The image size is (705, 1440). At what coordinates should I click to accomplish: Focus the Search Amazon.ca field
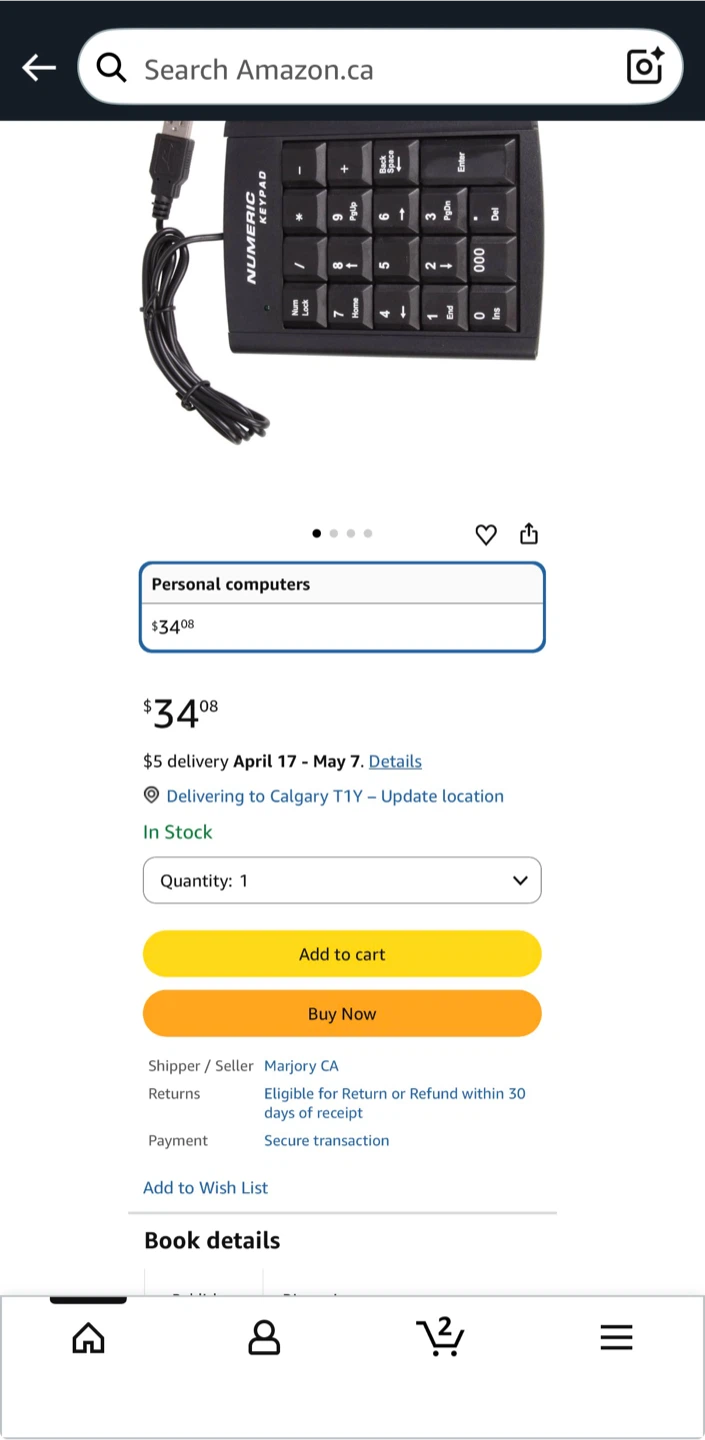(380, 67)
